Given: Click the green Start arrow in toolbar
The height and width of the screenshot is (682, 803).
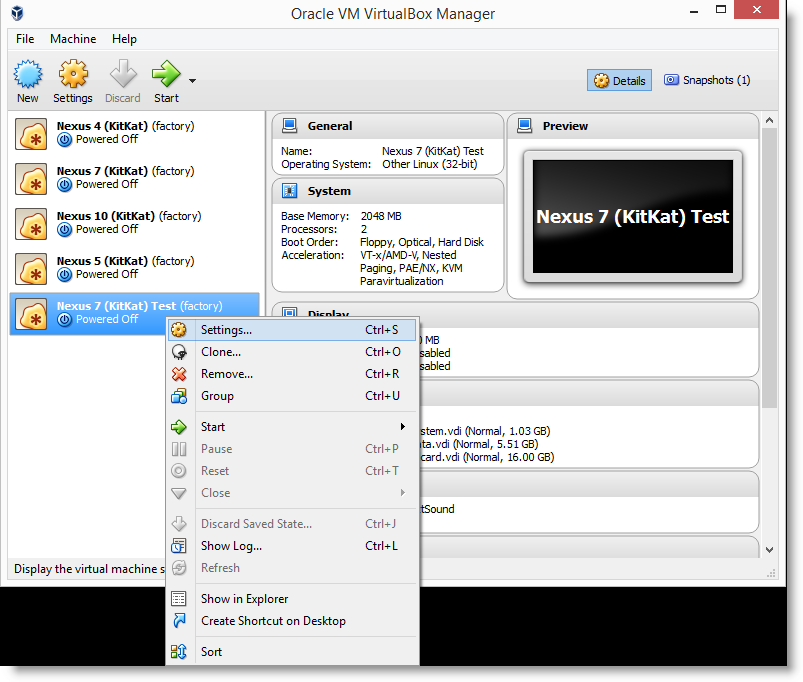Looking at the screenshot, I should [x=165, y=75].
